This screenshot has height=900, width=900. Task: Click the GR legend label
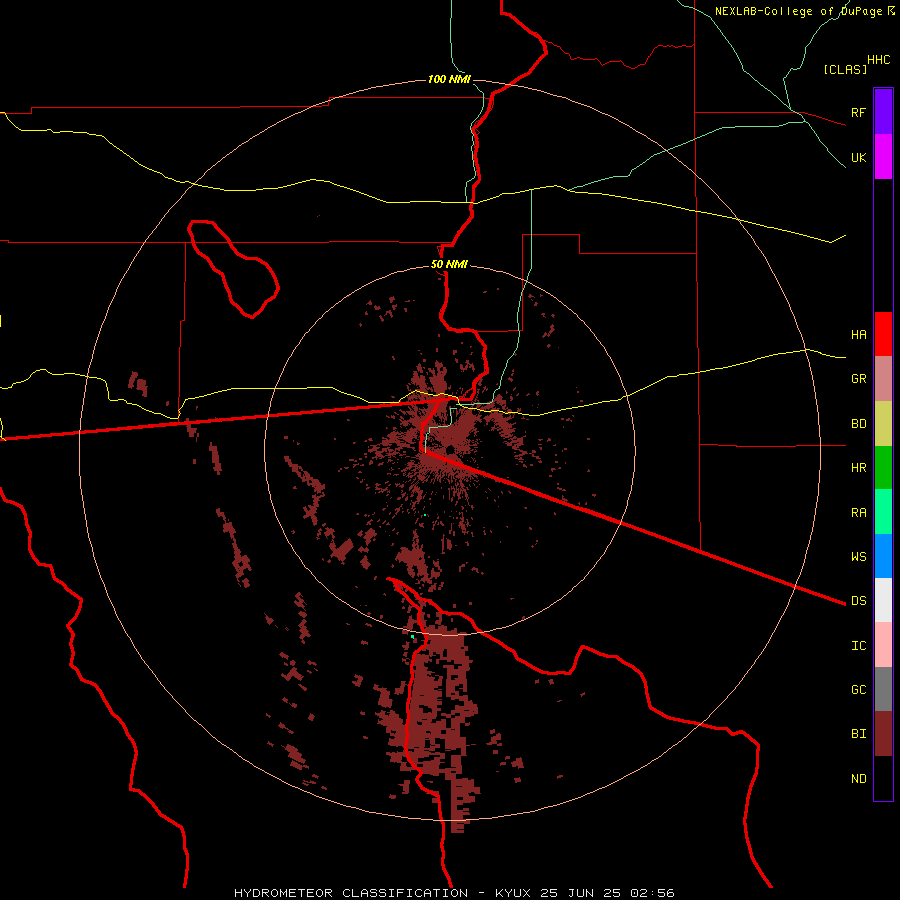(859, 379)
